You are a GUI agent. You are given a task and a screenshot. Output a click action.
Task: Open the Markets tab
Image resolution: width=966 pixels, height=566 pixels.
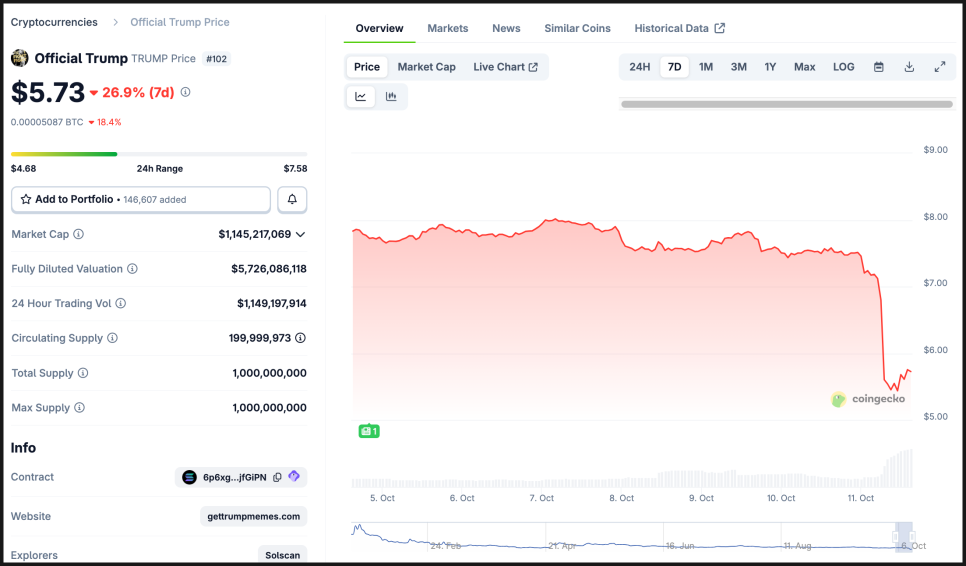tap(447, 28)
